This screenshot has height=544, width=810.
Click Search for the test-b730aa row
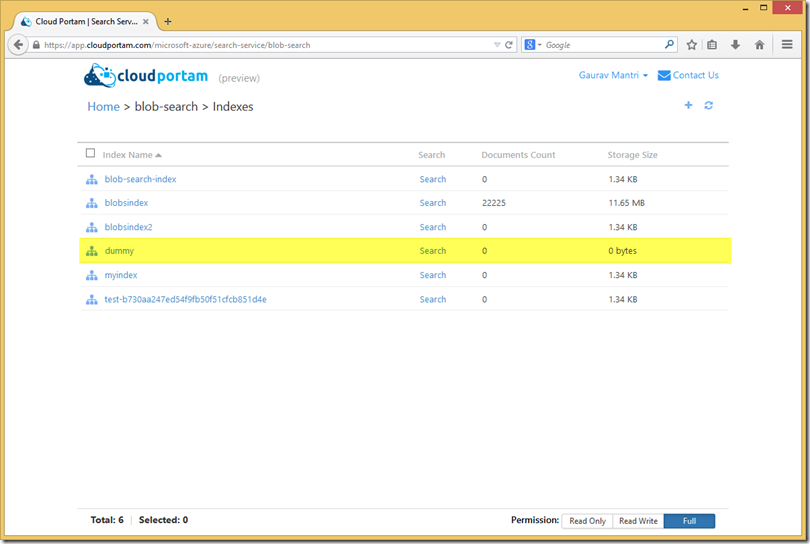(x=433, y=300)
